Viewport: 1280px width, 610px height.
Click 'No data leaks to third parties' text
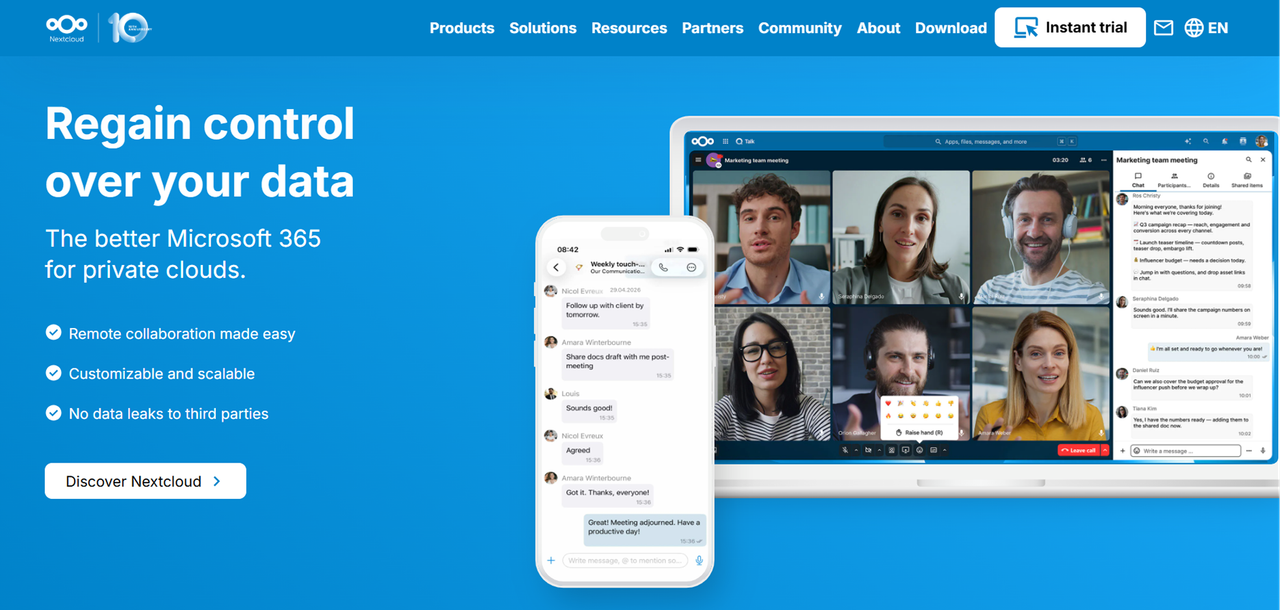click(x=169, y=414)
